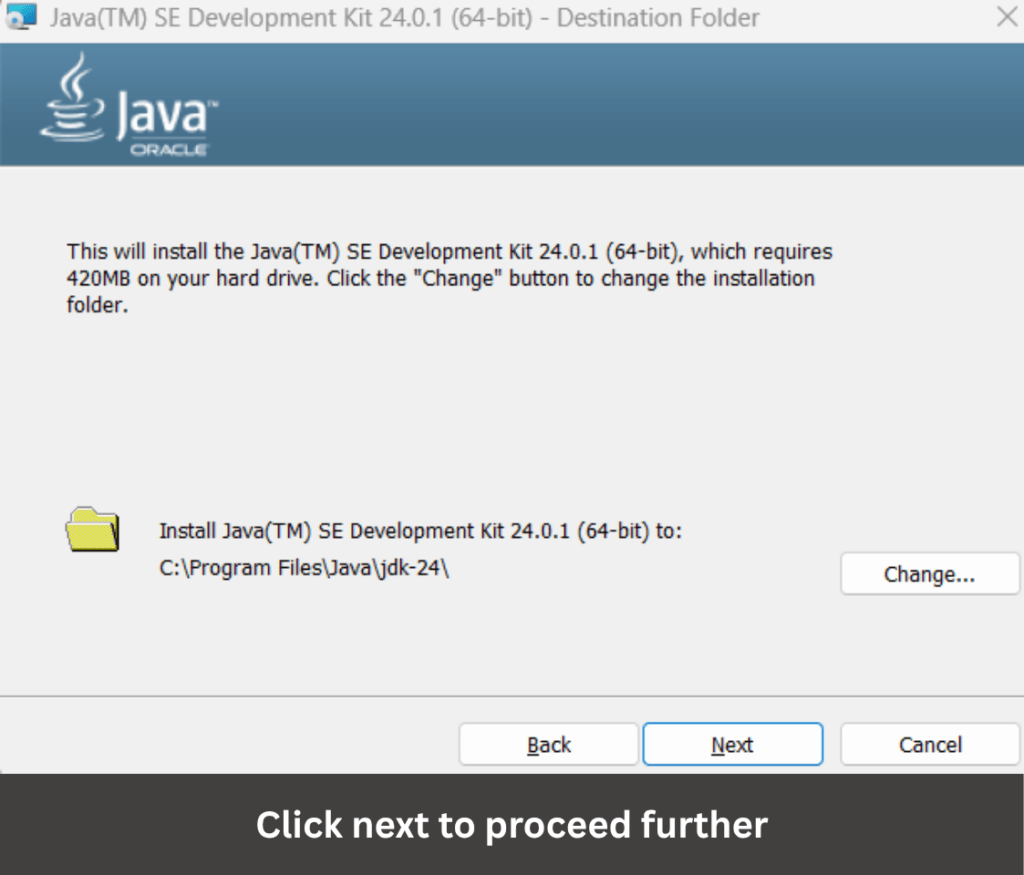Viewport: 1024px width, 875px height.
Task: Click the ORACLE text under the Java logo
Action: [168, 150]
